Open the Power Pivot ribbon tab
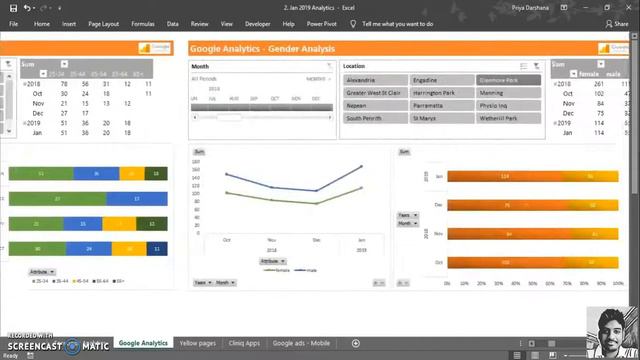This screenshot has width=640, height=360. click(322, 24)
